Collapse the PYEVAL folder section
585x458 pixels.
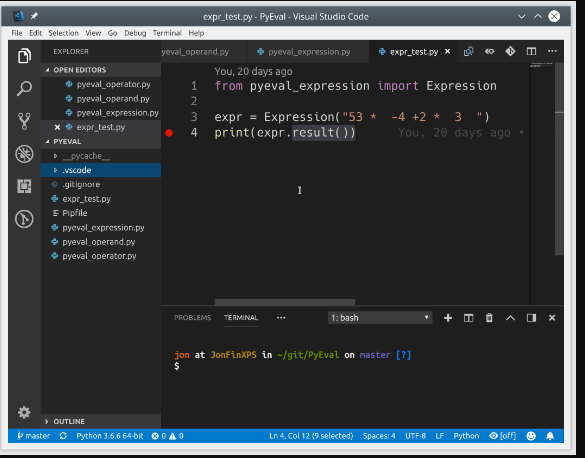101,141
